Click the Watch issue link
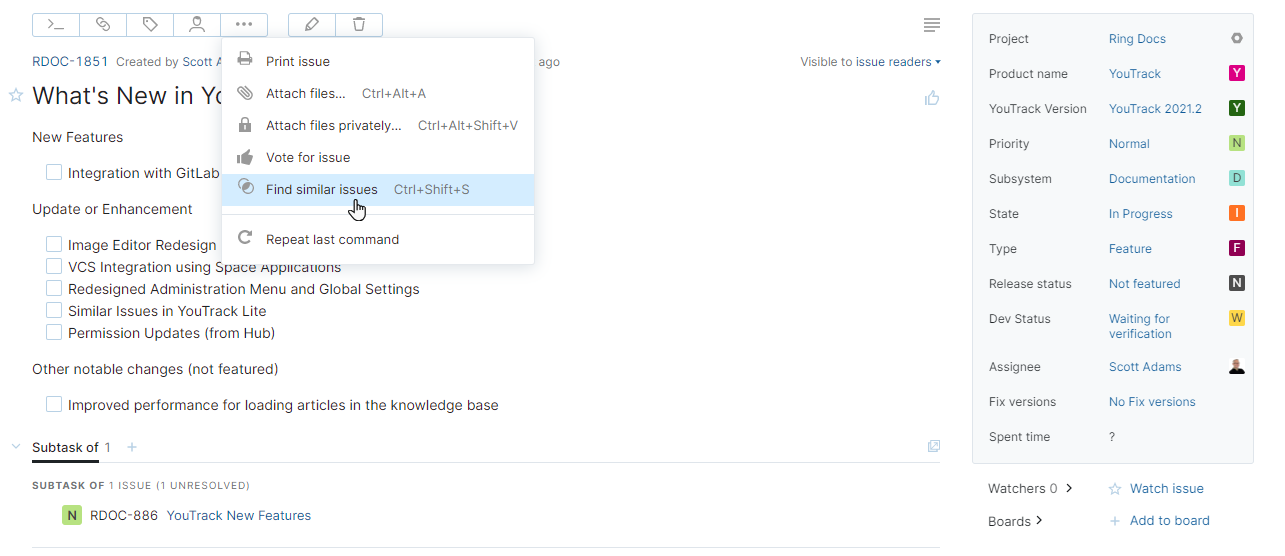The height and width of the screenshot is (556, 1285). click(1167, 489)
